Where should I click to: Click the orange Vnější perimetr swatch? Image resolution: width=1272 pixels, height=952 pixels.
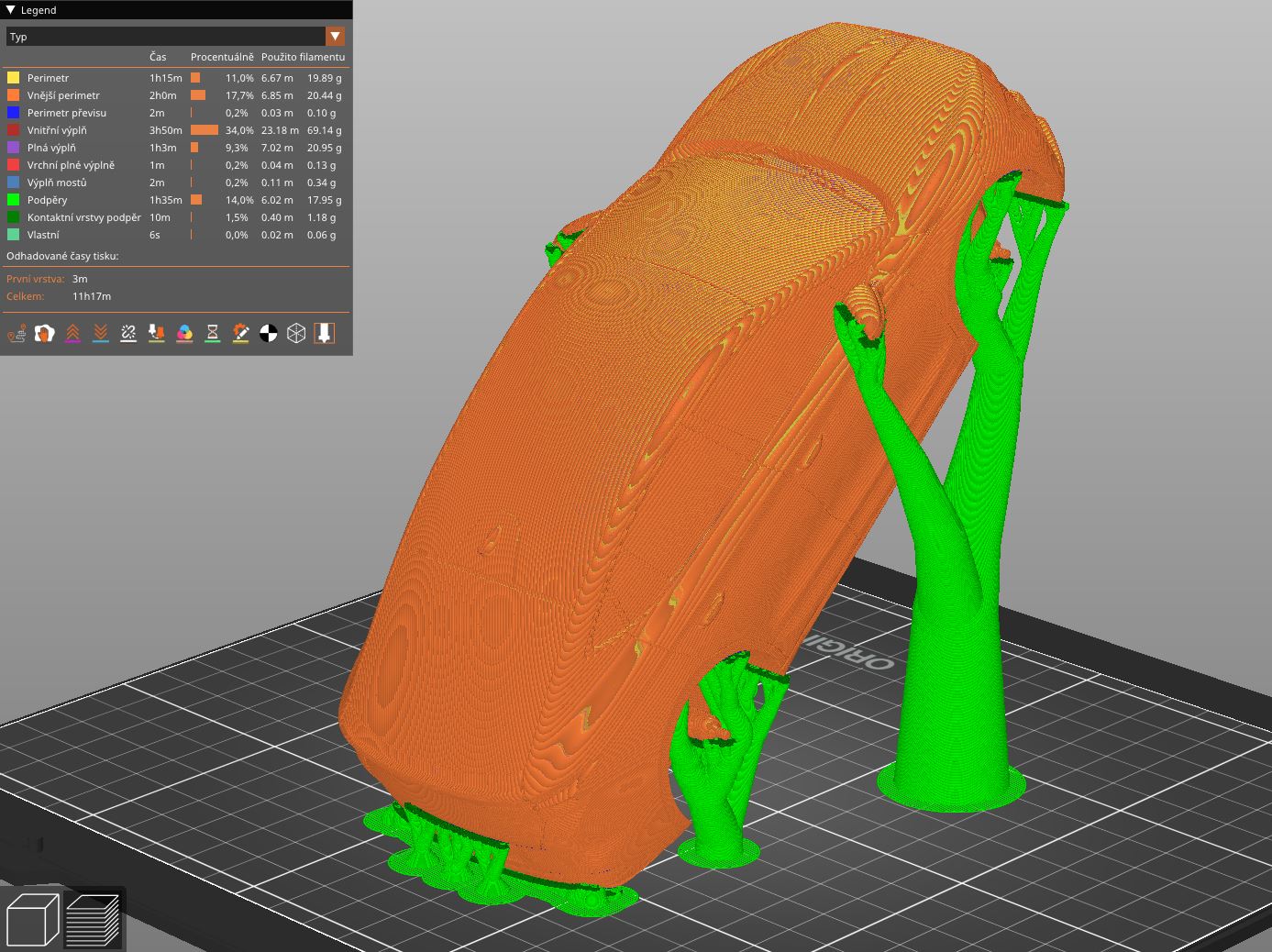(13, 95)
